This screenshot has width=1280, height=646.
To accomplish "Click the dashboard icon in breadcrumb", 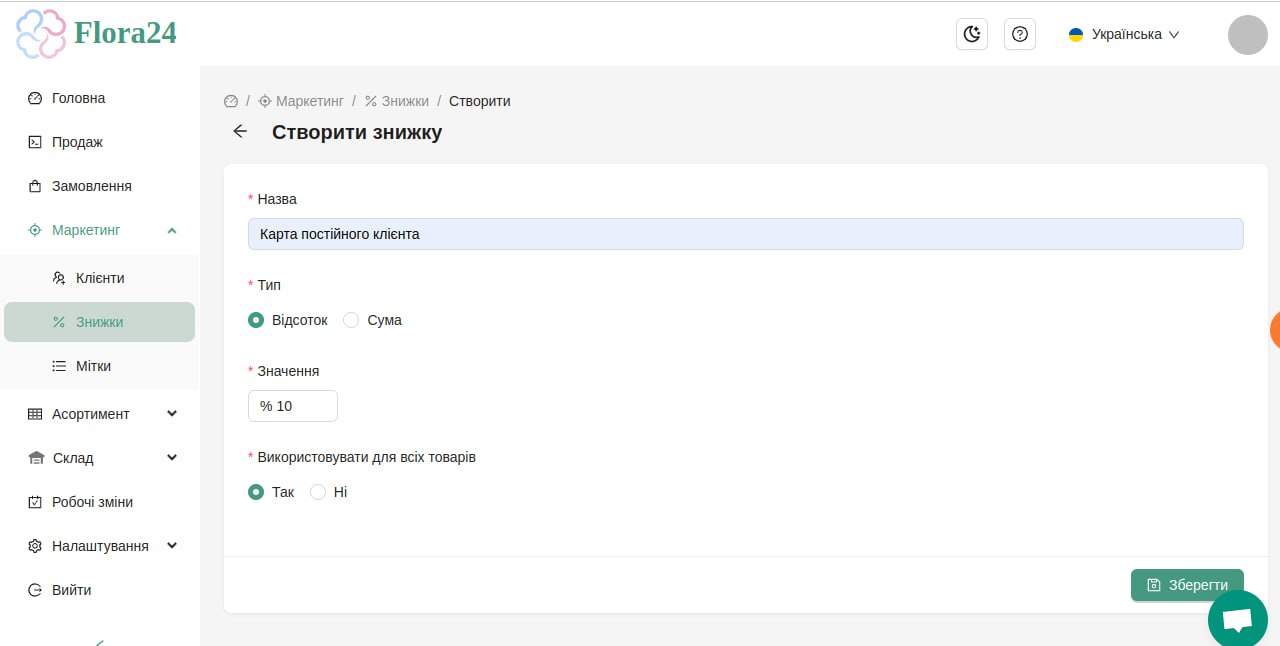I will click(231, 101).
